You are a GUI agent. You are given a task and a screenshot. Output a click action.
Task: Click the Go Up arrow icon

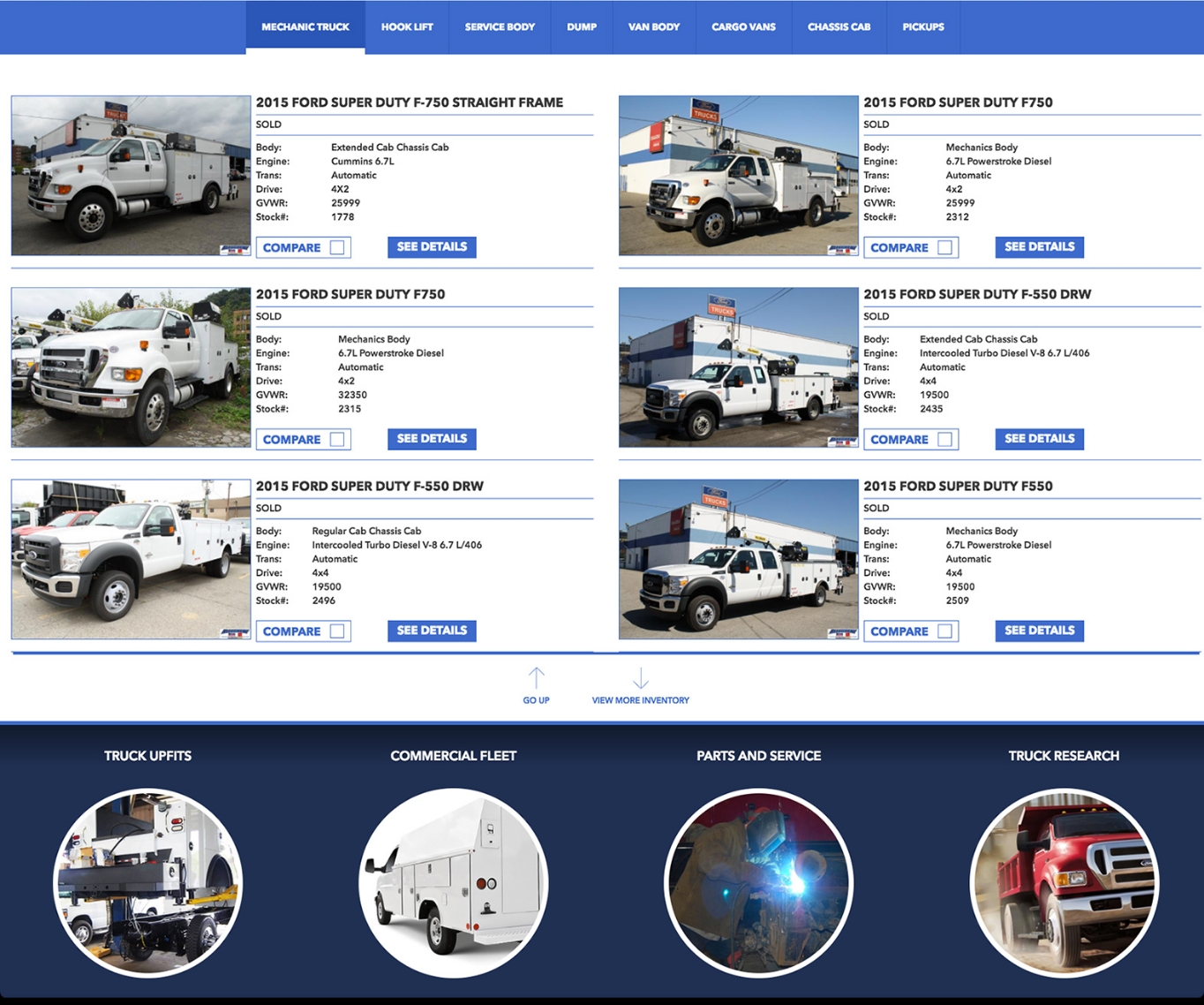click(x=536, y=677)
